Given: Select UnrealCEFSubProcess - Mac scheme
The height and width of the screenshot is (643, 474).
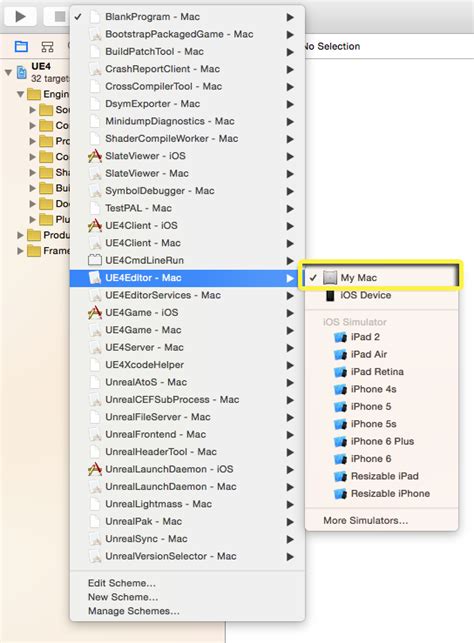Looking at the screenshot, I should click(x=187, y=400).
